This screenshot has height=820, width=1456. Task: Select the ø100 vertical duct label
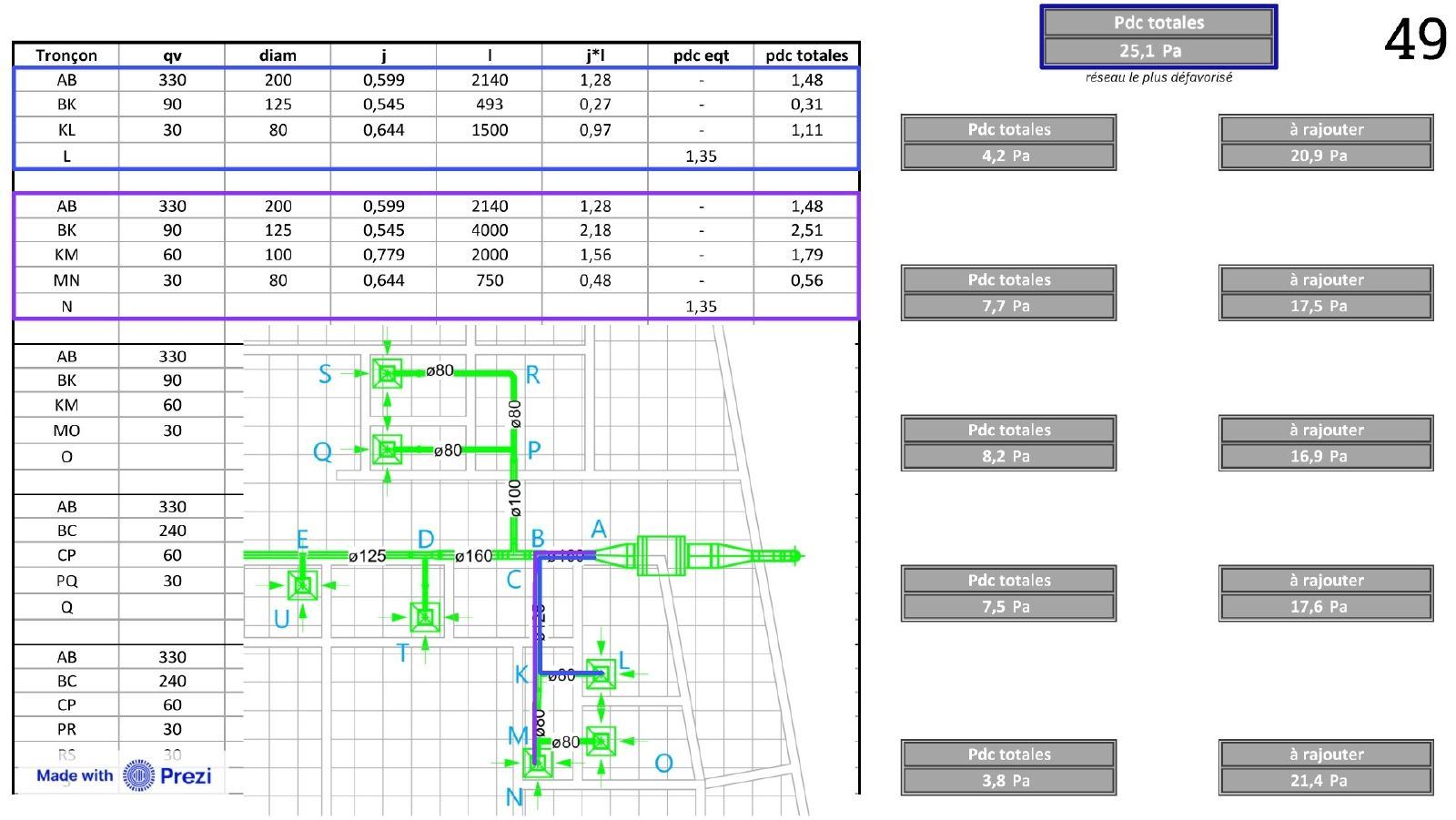(515, 499)
